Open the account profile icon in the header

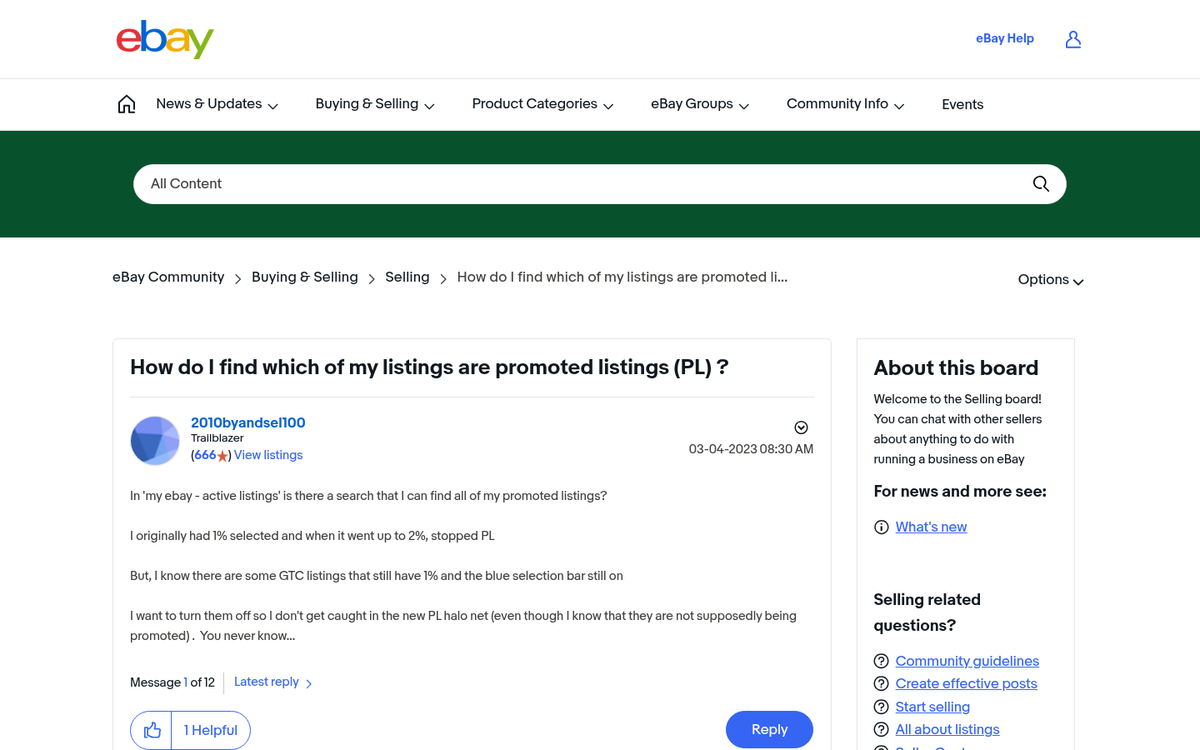1073,39
